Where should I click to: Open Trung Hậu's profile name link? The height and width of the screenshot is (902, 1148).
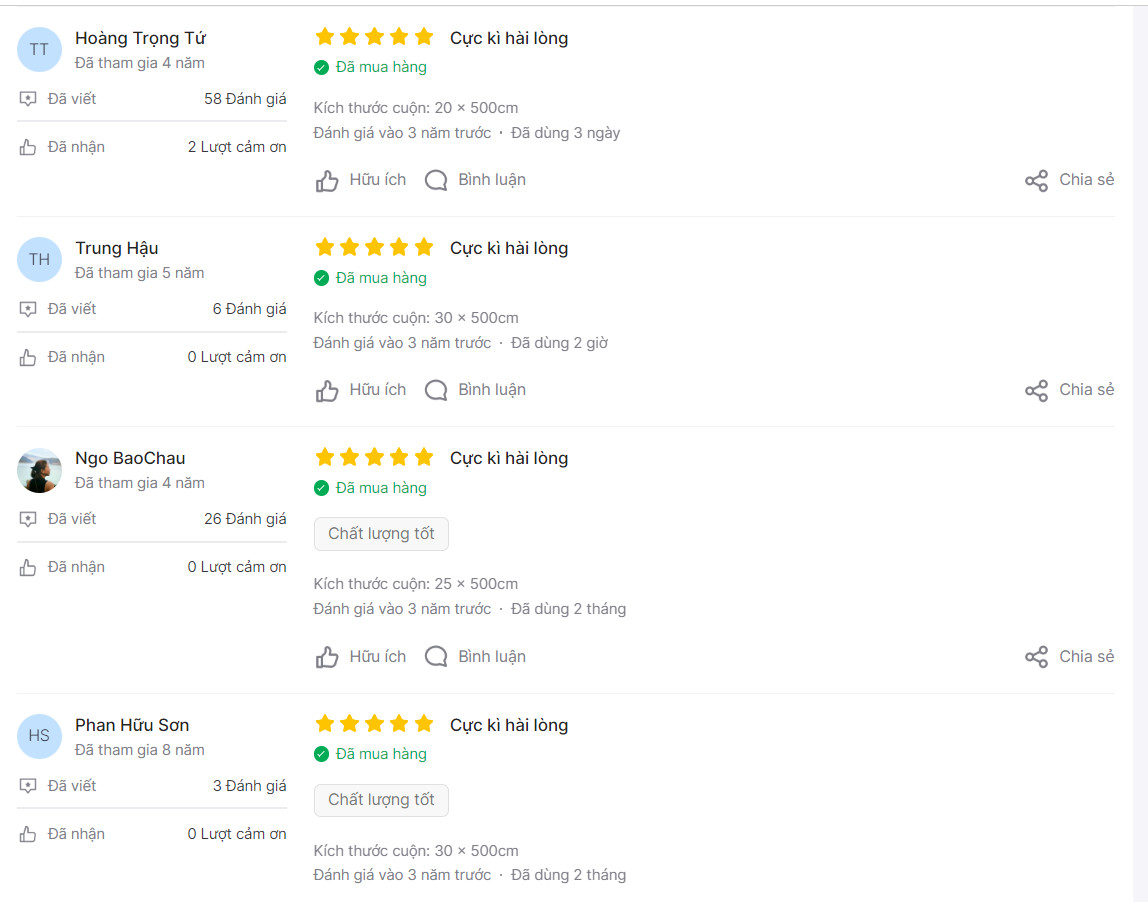pos(116,248)
